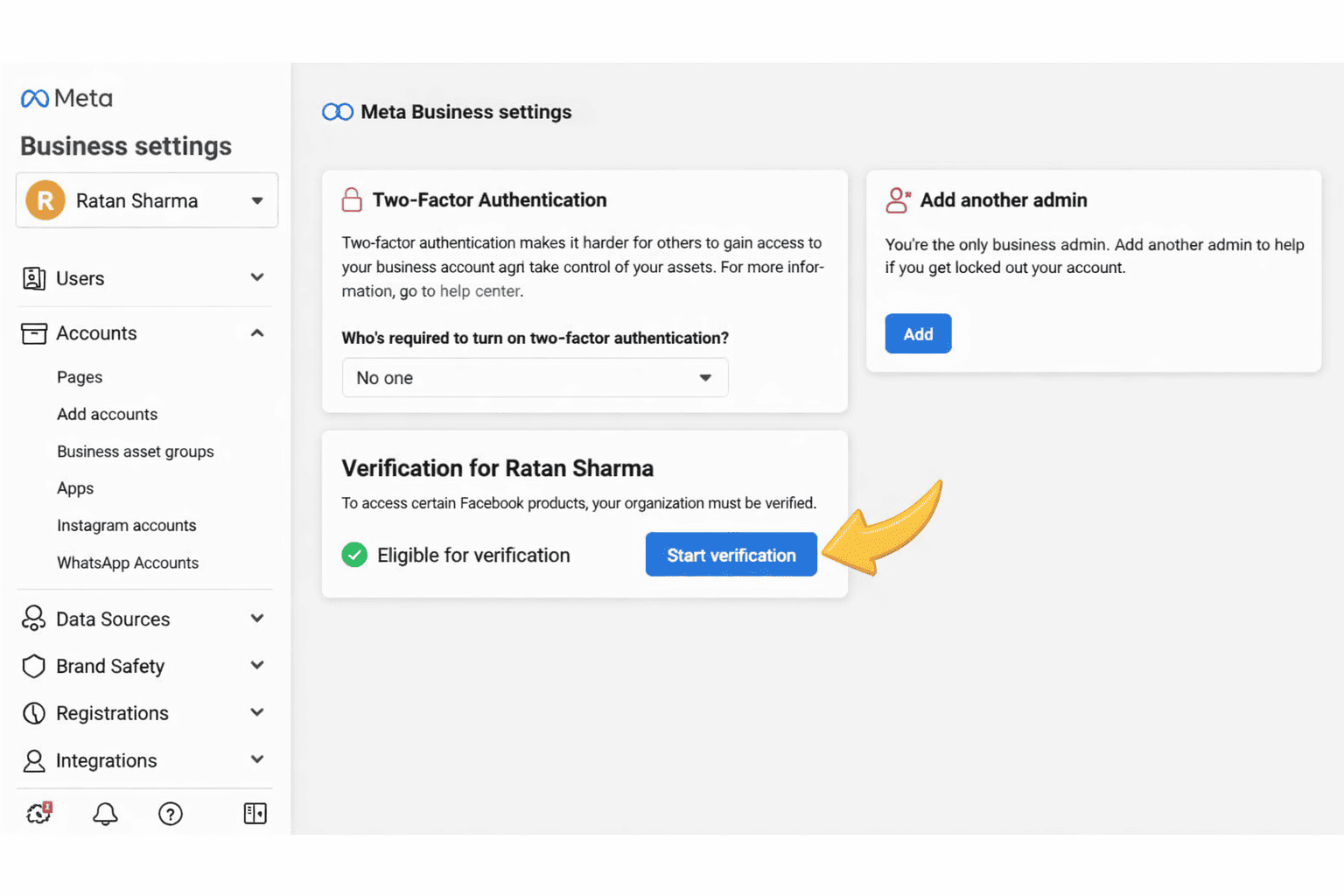Open notifications bell icon
Viewport: 1344px width, 896px height.
coord(105,814)
